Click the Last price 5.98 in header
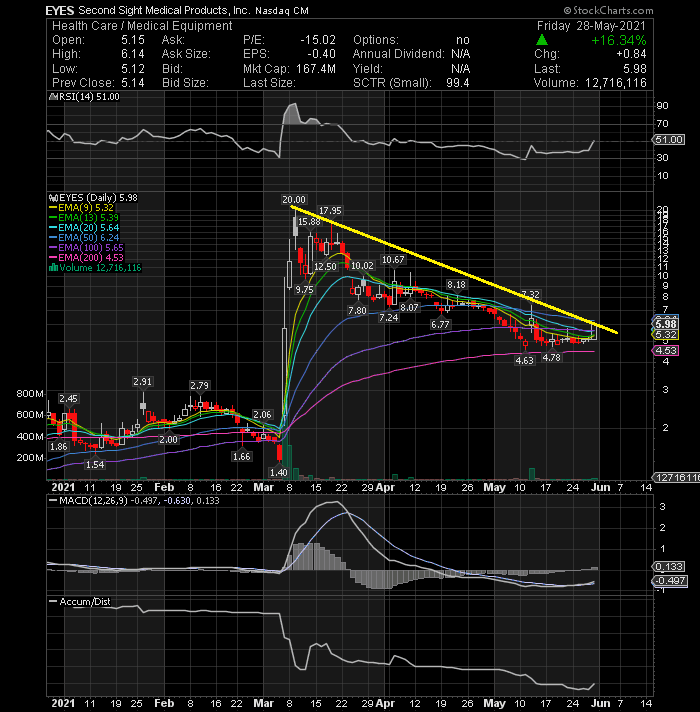The image size is (700, 712). tap(635, 69)
